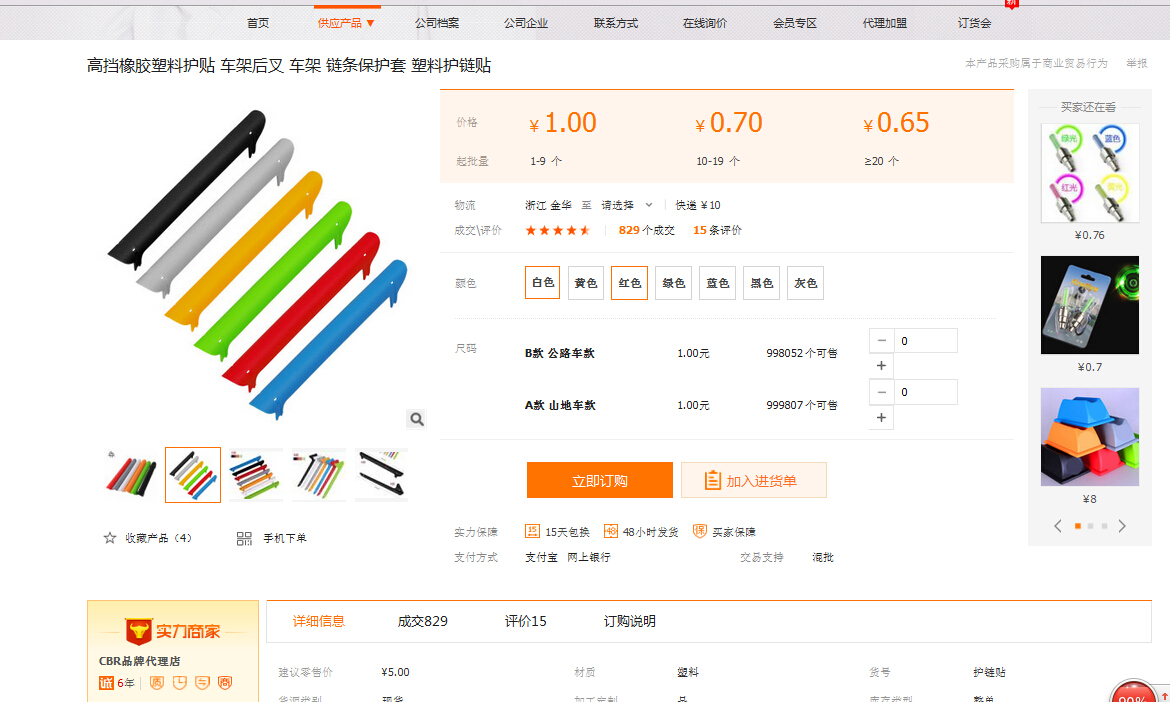
Task: Click the A款 山地车款 quantity input field
Action: [925, 392]
